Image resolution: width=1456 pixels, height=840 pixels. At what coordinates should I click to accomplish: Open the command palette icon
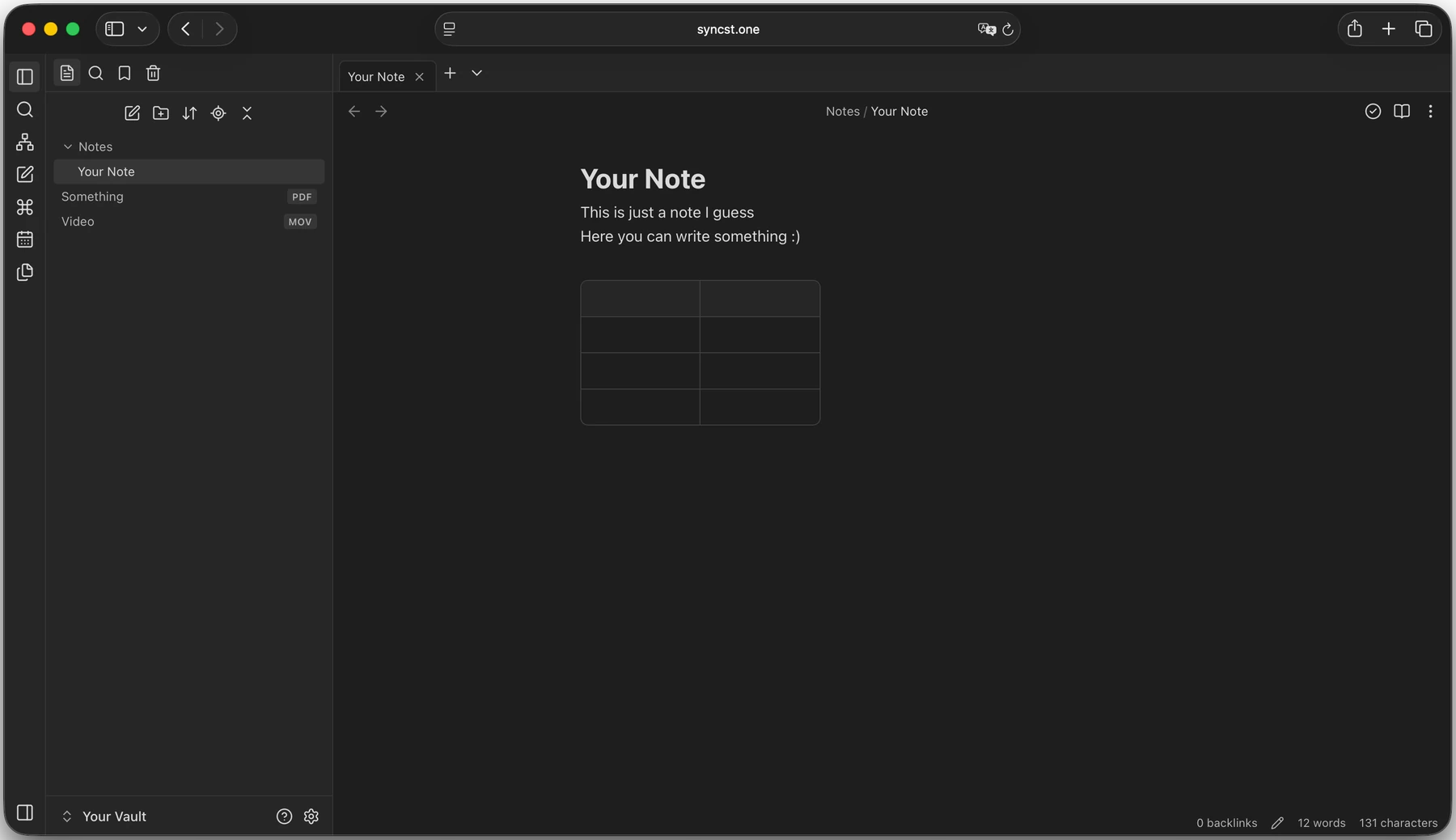pos(25,207)
